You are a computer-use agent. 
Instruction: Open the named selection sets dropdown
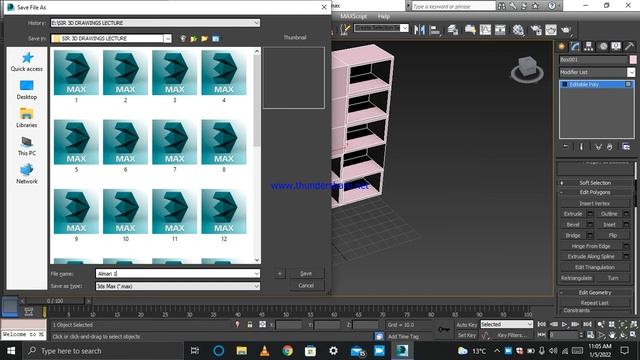tap(404, 28)
